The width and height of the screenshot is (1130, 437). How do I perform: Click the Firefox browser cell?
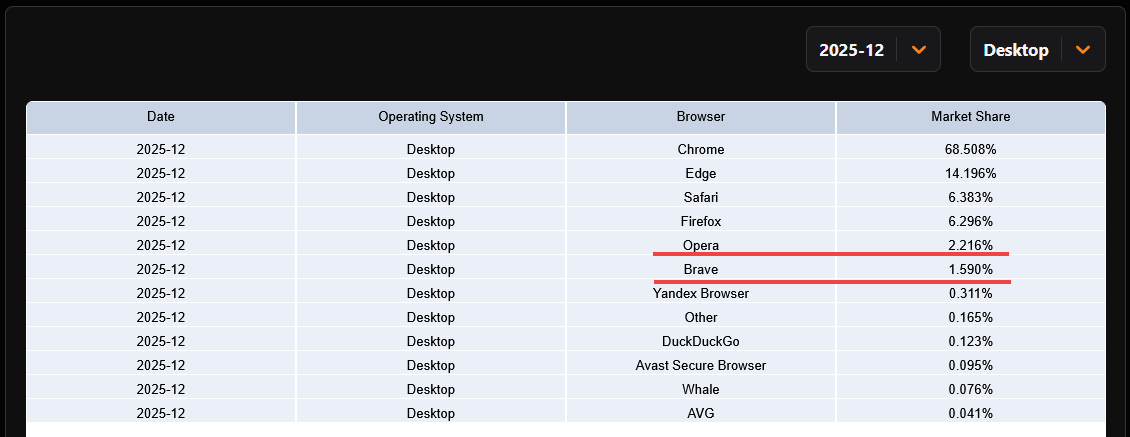701,221
